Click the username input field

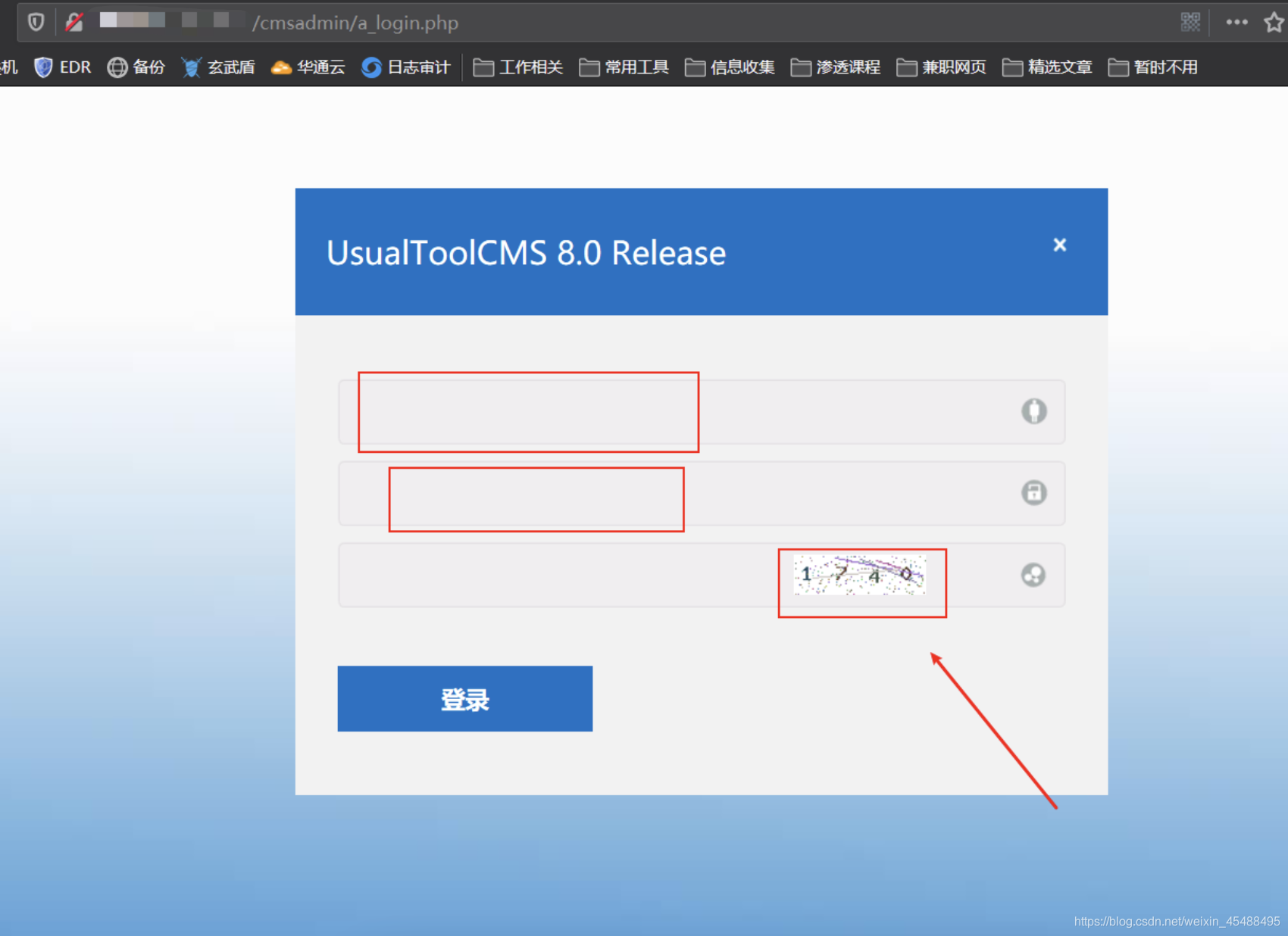(x=702, y=412)
